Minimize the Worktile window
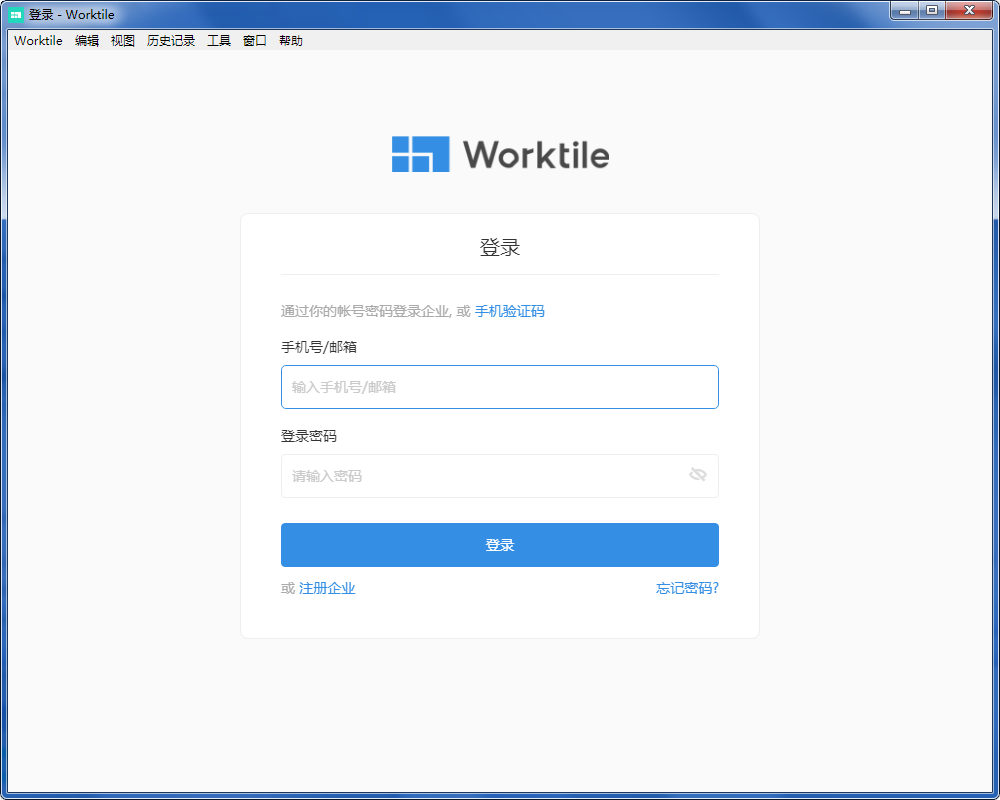This screenshot has width=1000, height=800. [x=905, y=11]
